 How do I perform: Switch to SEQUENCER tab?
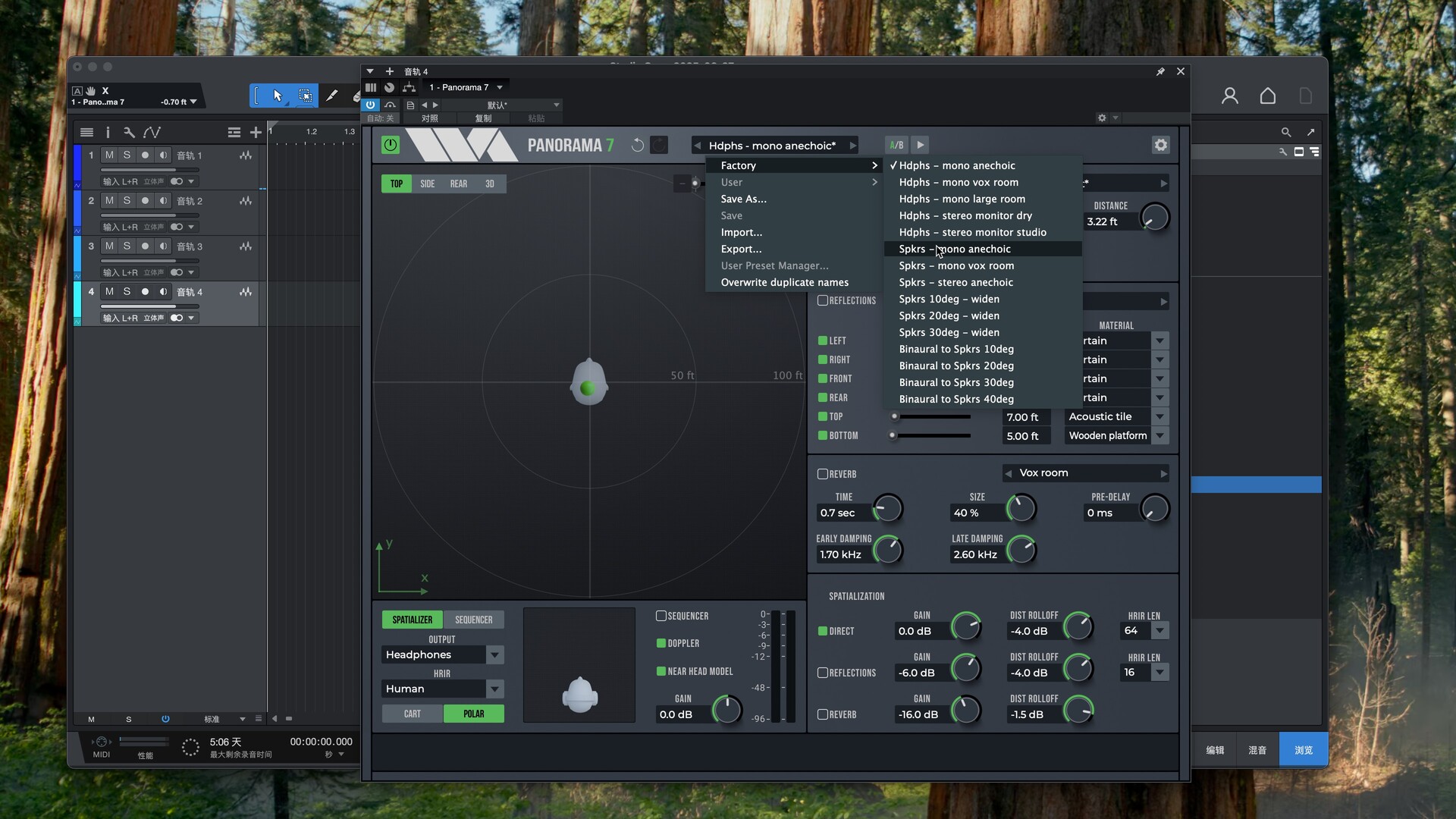tap(474, 620)
